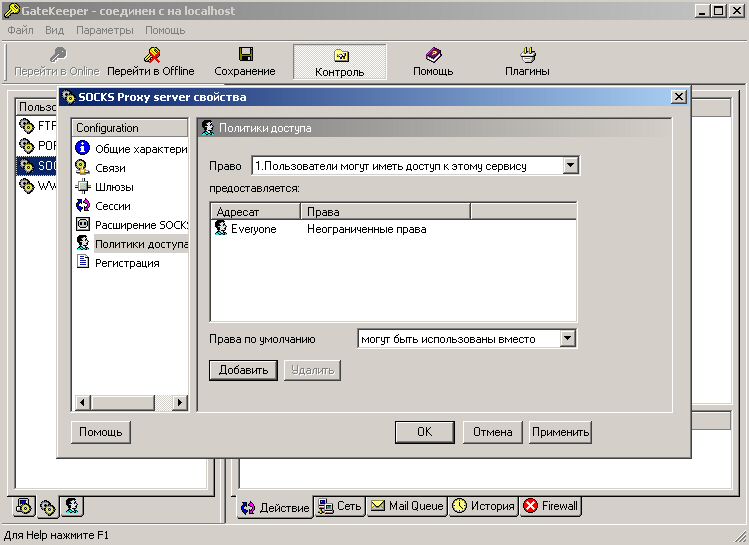Open the Право dropdown arrow

[570, 166]
